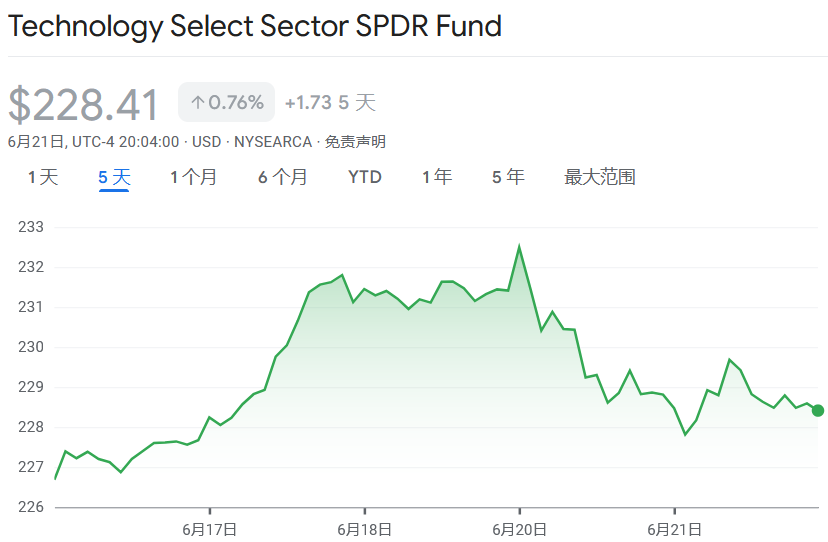The width and height of the screenshot is (828, 542).
Task: Click the up arrow in the percentage badge
Action: (197, 103)
